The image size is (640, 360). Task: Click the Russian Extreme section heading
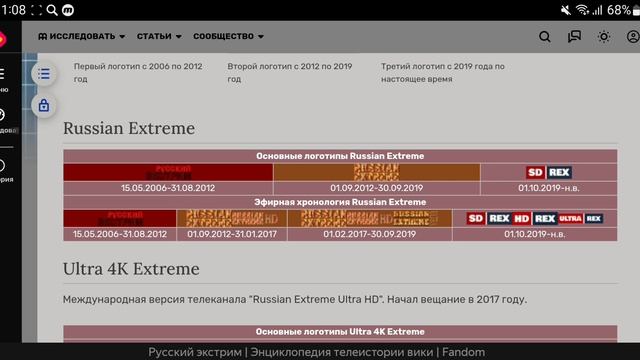[129, 128]
